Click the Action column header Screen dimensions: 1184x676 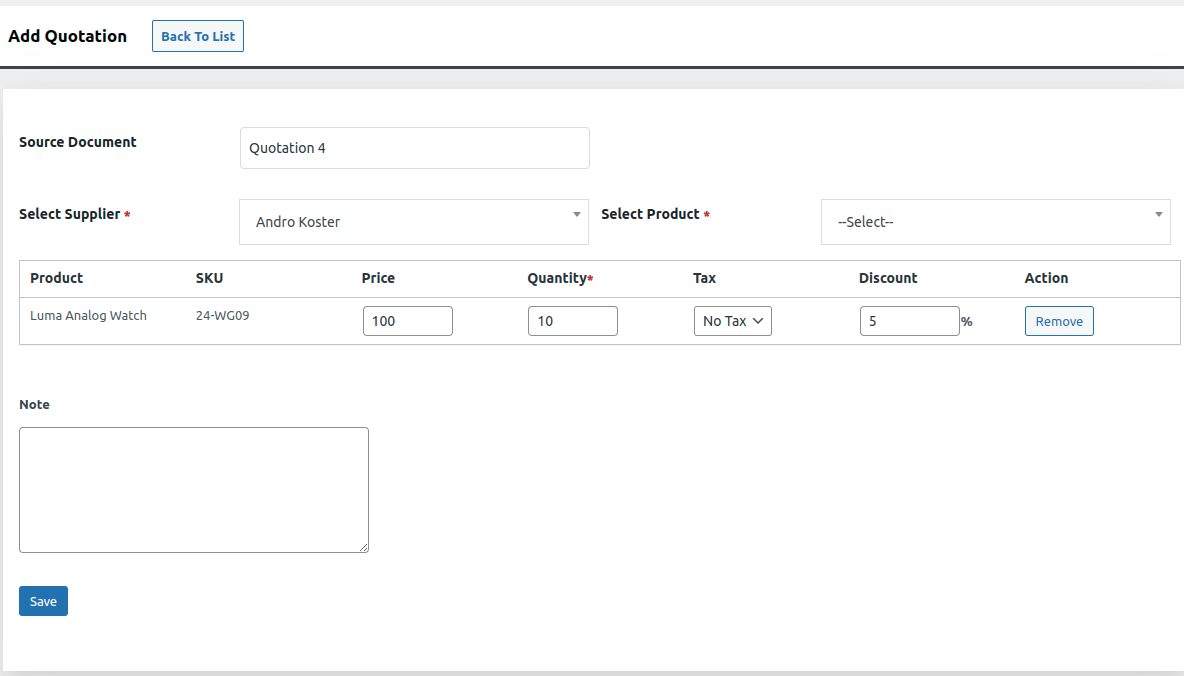click(x=1047, y=278)
